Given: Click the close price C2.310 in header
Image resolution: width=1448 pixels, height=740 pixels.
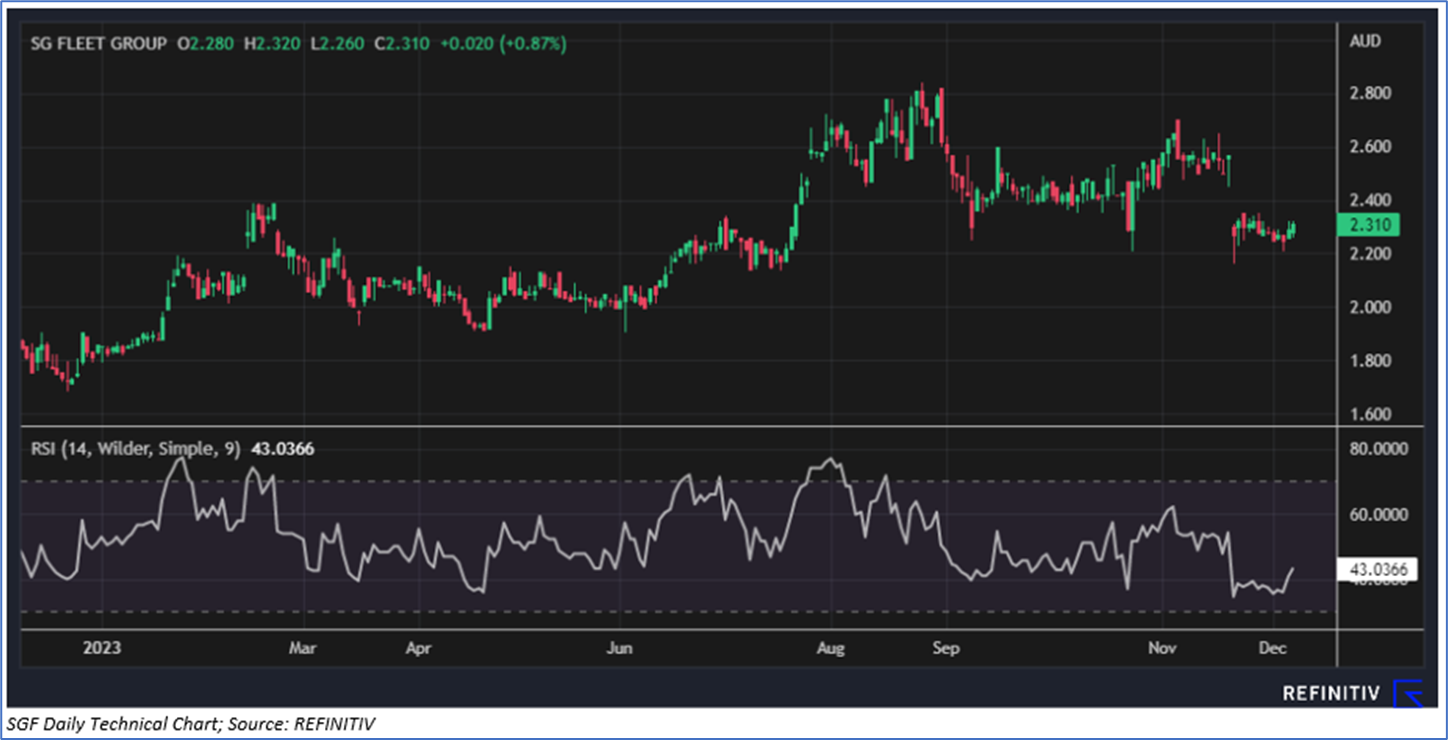Looking at the screenshot, I should click(x=402, y=44).
